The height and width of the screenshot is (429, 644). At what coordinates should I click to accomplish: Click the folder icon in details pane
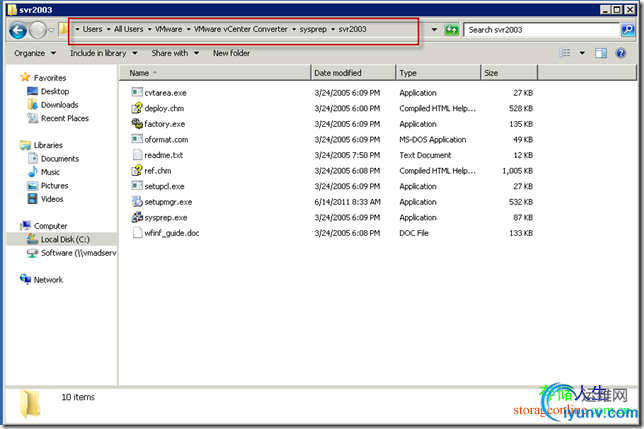[x=30, y=404]
